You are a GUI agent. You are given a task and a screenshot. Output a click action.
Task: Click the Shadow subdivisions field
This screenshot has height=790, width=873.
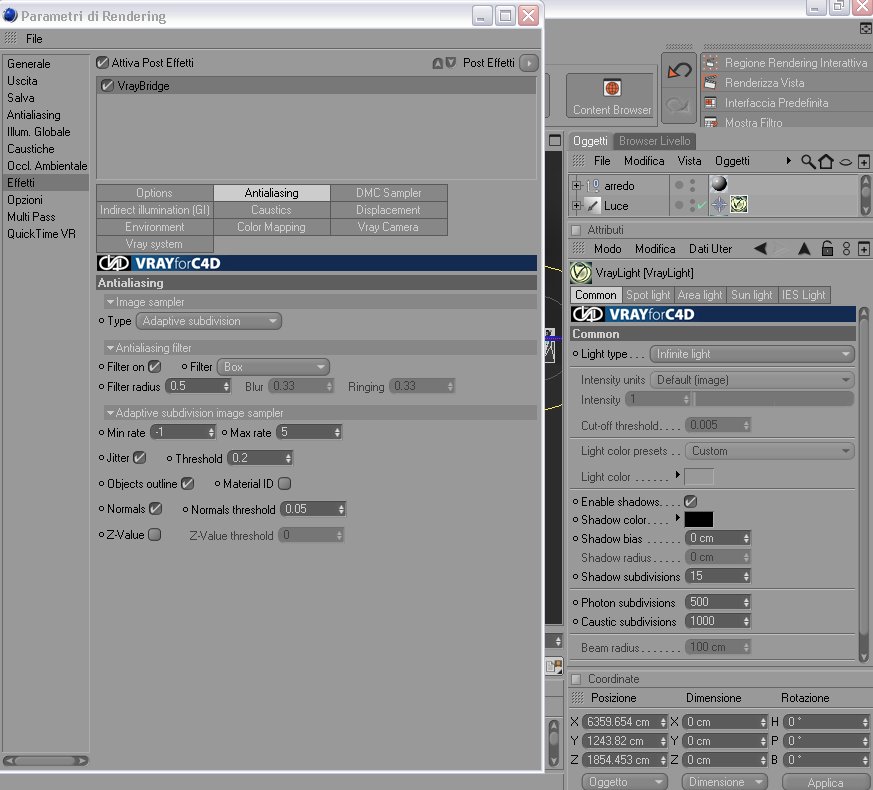pyautogui.click(x=718, y=576)
